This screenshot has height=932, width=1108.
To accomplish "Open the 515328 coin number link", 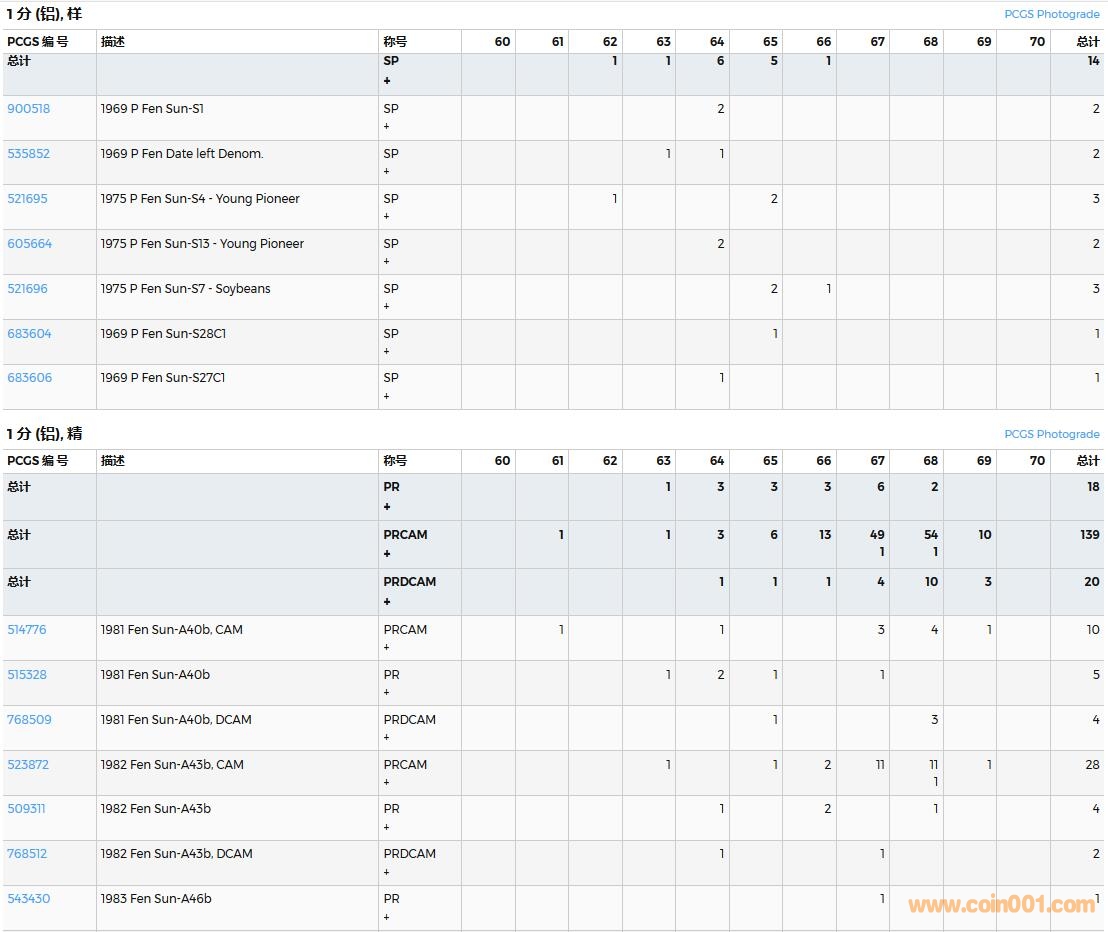I will pyautogui.click(x=27, y=675).
